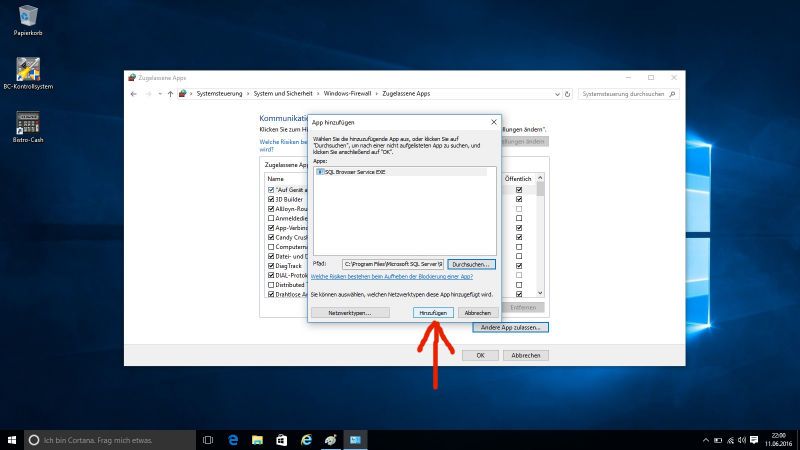Cancel the App hinzufügen dialog with Abbrechen
This screenshot has width=800, height=450.
(478, 313)
